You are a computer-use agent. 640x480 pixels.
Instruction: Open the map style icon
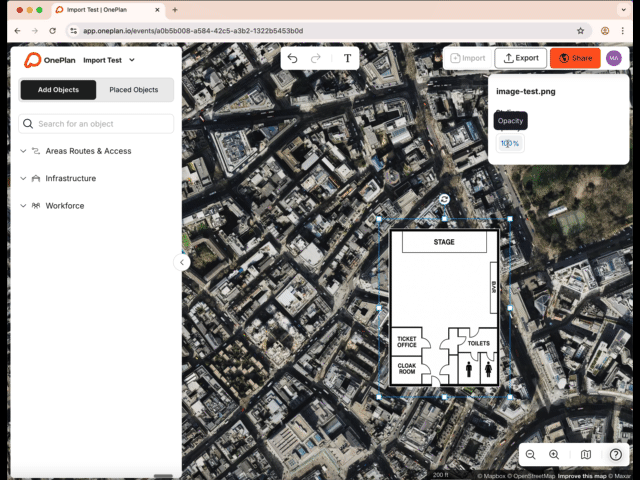(586, 455)
